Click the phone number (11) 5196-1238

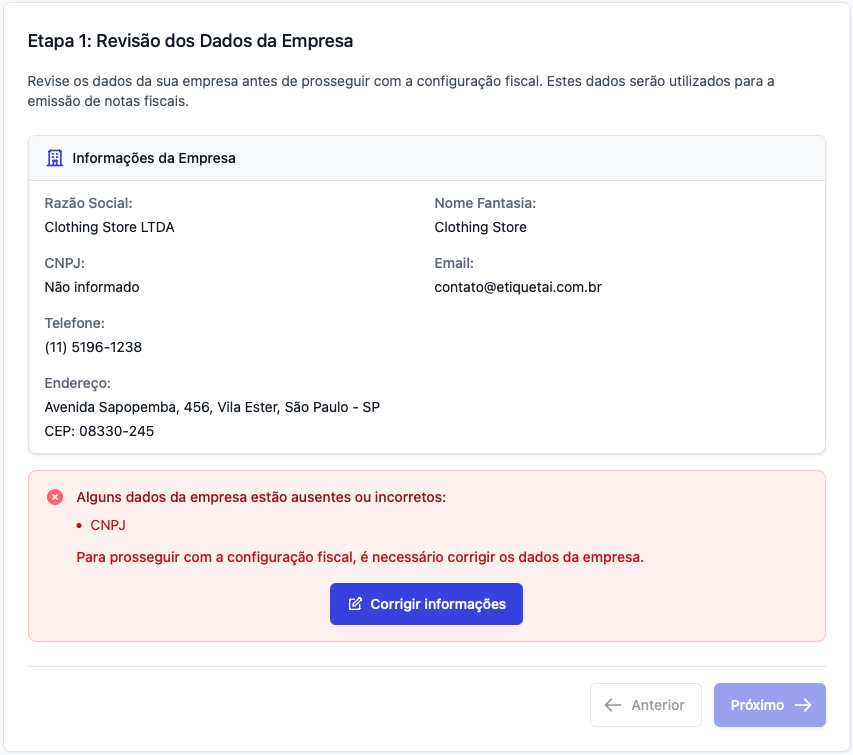point(93,347)
